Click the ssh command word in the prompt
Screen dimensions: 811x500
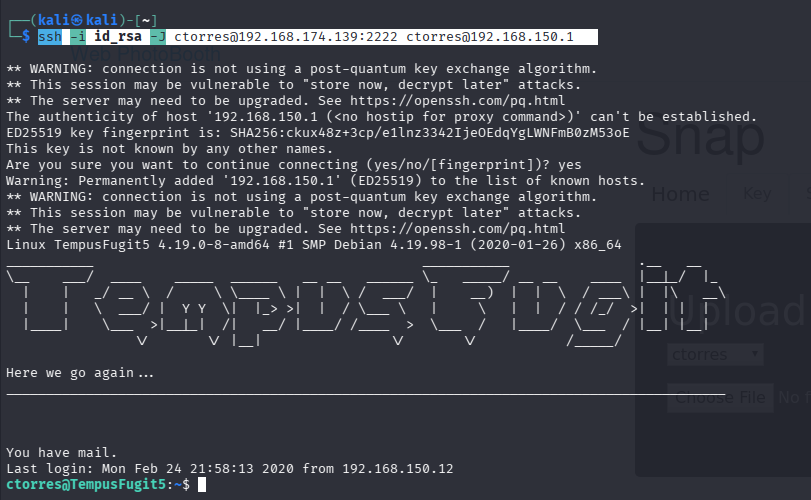tap(50, 37)
